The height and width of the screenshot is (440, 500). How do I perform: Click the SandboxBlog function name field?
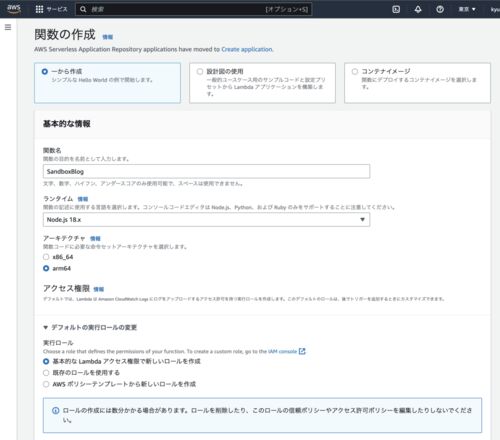tap(206, 171)
